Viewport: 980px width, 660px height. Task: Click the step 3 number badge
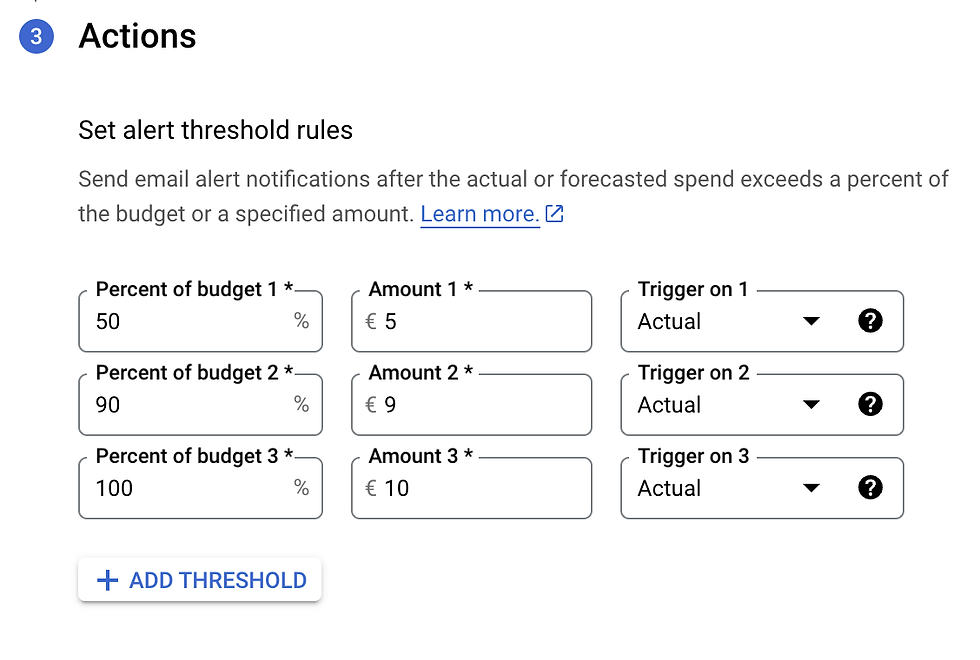point(36,37)
